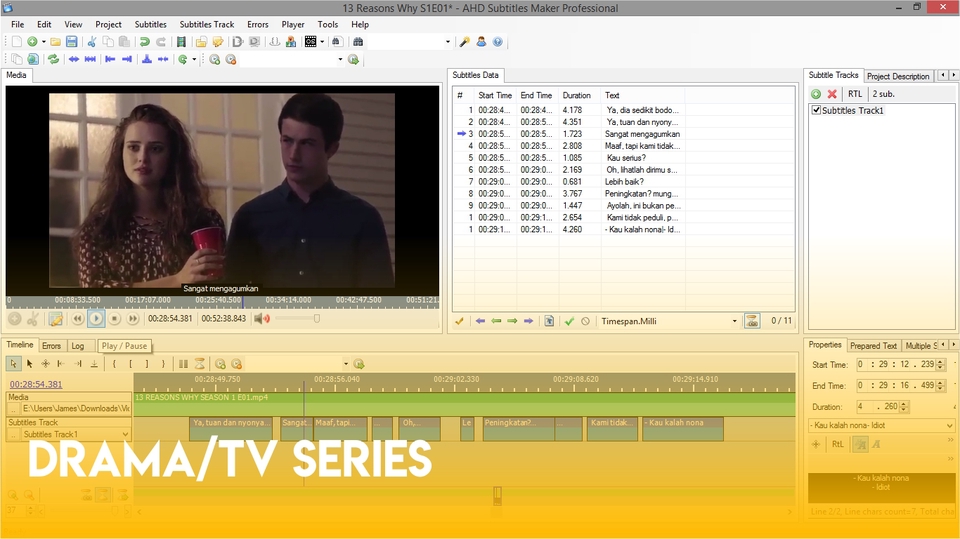Viewport: 960px width, 539px height.
Task: Click the green right arrow under the subtitles list
Action: click(x=512, y=321)
